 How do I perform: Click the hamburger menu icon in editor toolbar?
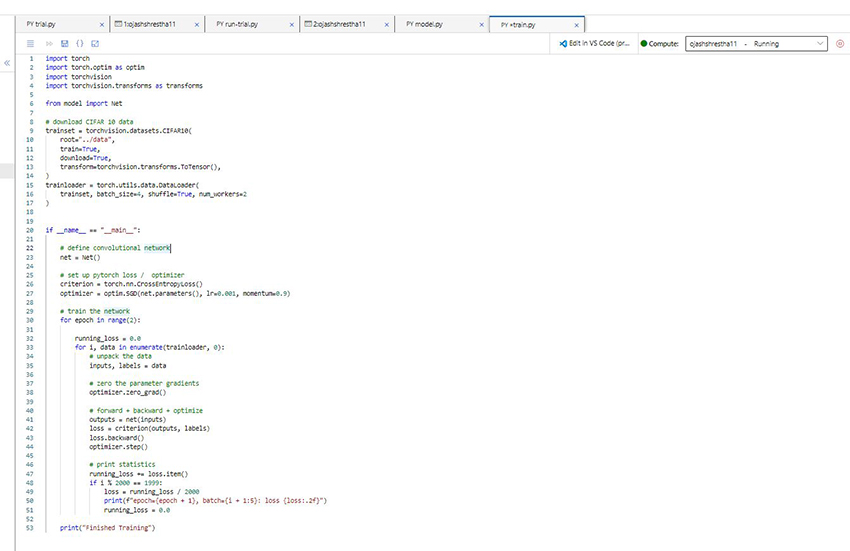pyautogui.click(x=30, y=44)
